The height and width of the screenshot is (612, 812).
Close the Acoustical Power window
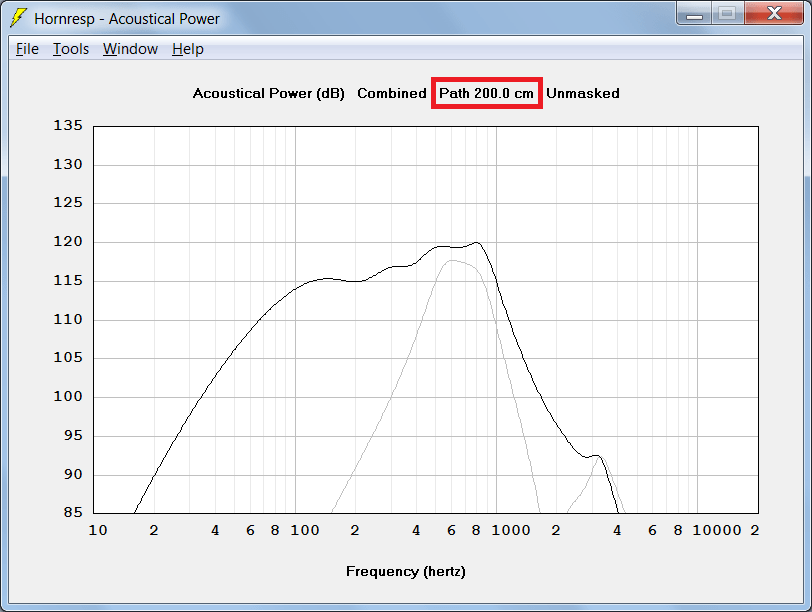click(x=774, y=14)
